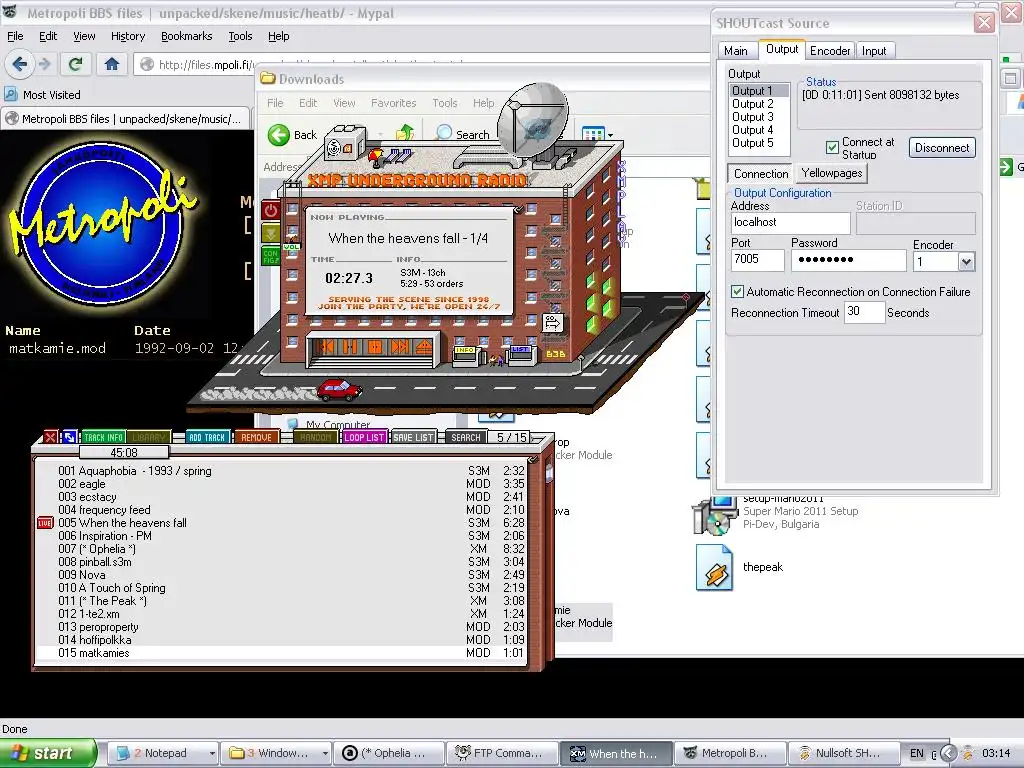
Task: Click the Search button in Downloads window
Action: (463, 134)
